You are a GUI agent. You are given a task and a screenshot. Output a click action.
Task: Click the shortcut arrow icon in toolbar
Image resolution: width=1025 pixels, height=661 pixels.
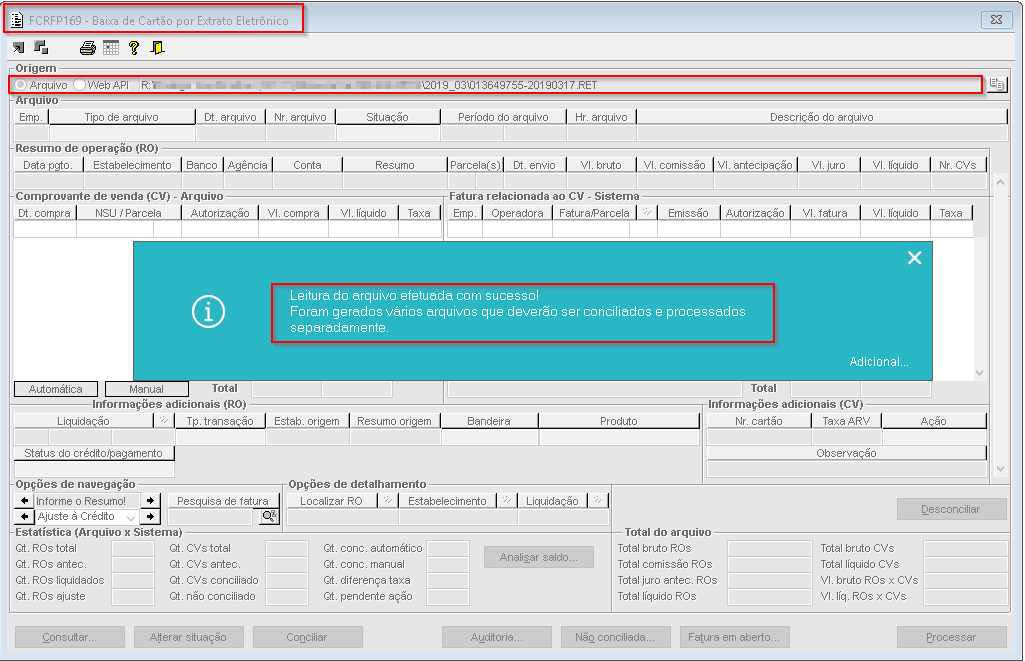[x=18, y=48]
